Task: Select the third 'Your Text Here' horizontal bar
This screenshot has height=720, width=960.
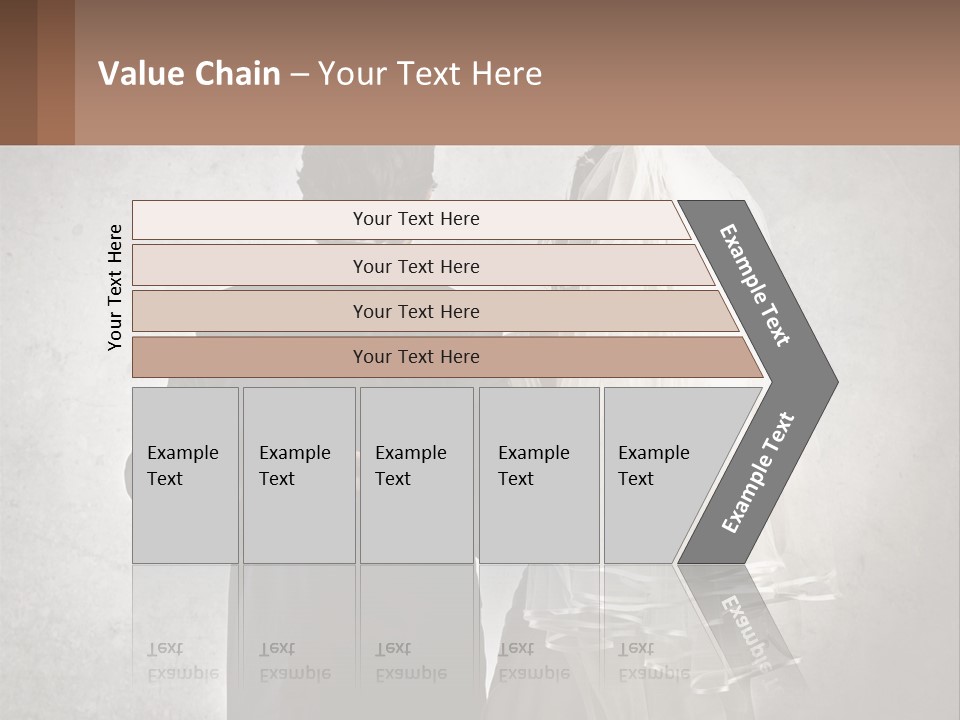Action: (x=415, y=311)
